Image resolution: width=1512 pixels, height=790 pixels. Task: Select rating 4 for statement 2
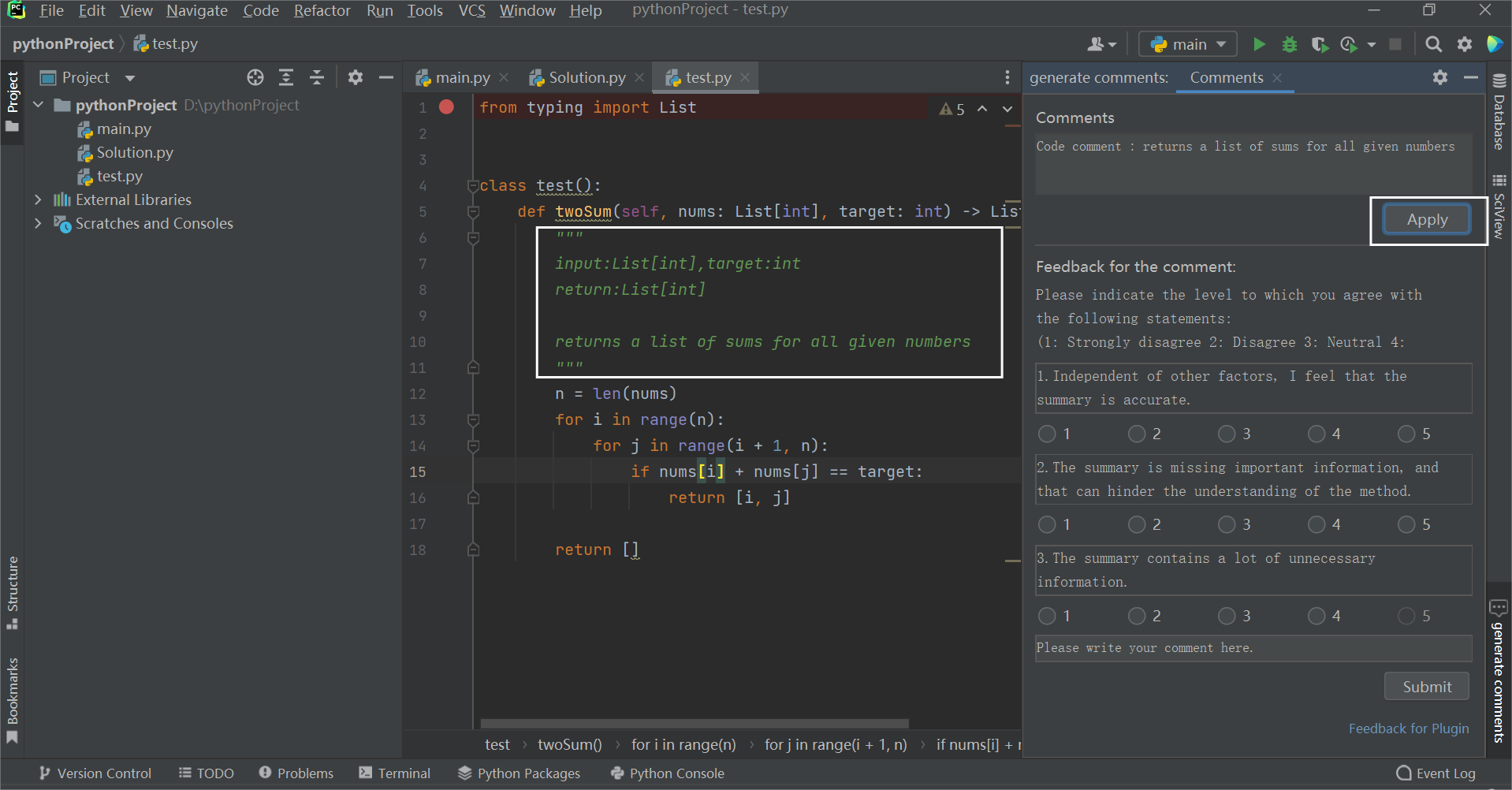coord(1316,524)
